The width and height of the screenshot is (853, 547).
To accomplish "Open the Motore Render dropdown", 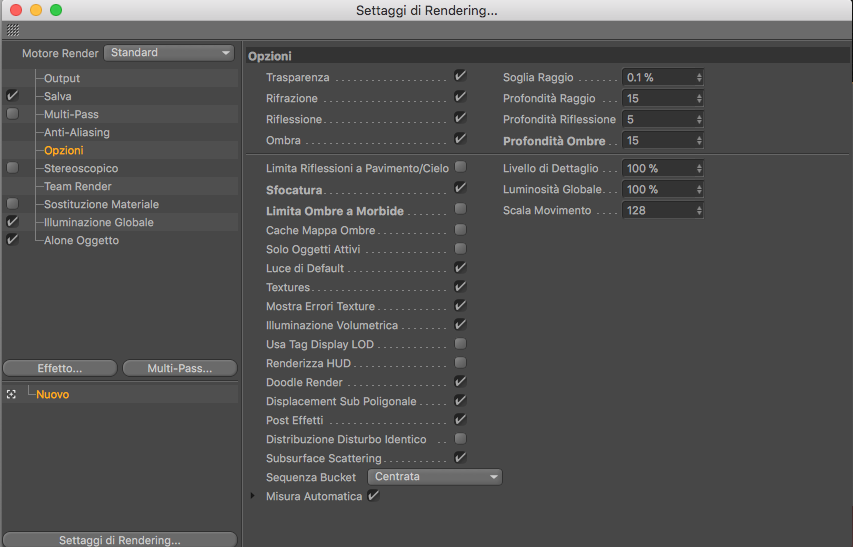I will point(169,53).
